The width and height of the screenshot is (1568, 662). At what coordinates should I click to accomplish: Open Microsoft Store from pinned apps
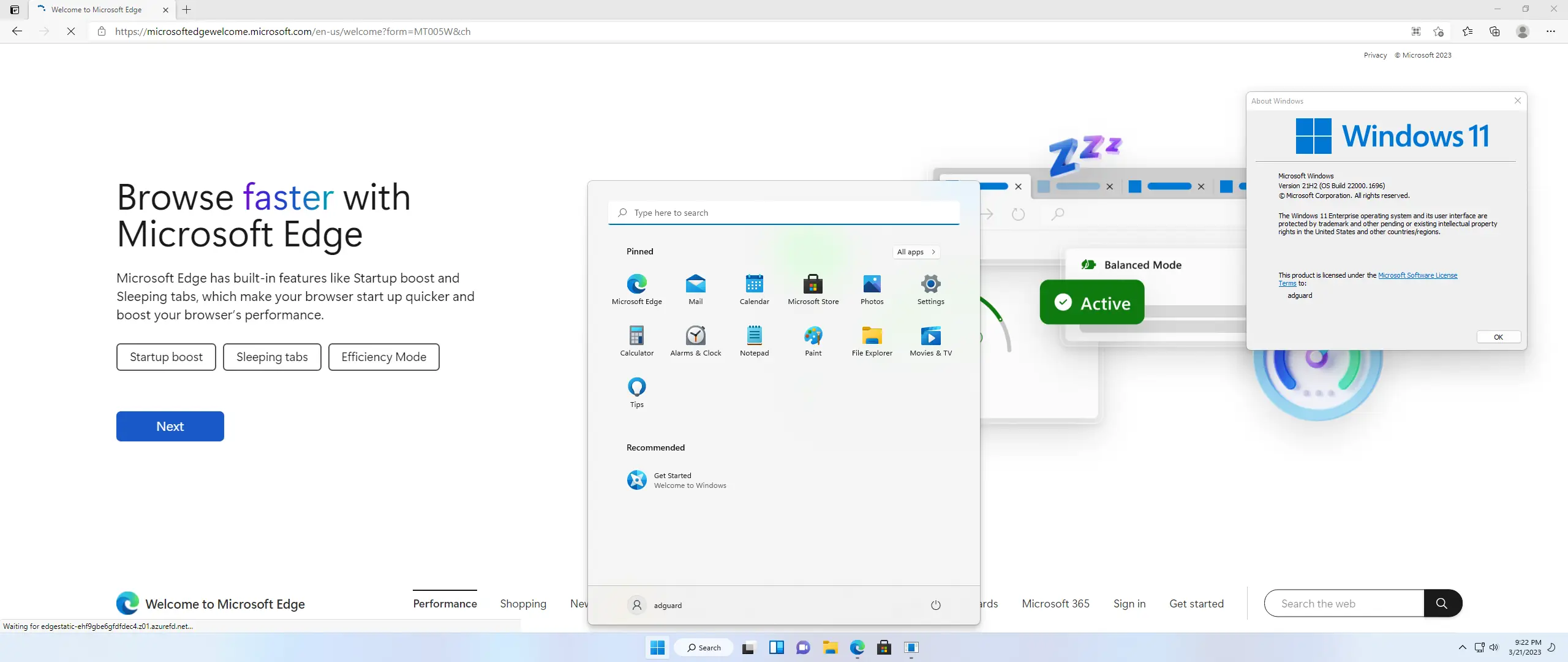(x=813, y=289)
